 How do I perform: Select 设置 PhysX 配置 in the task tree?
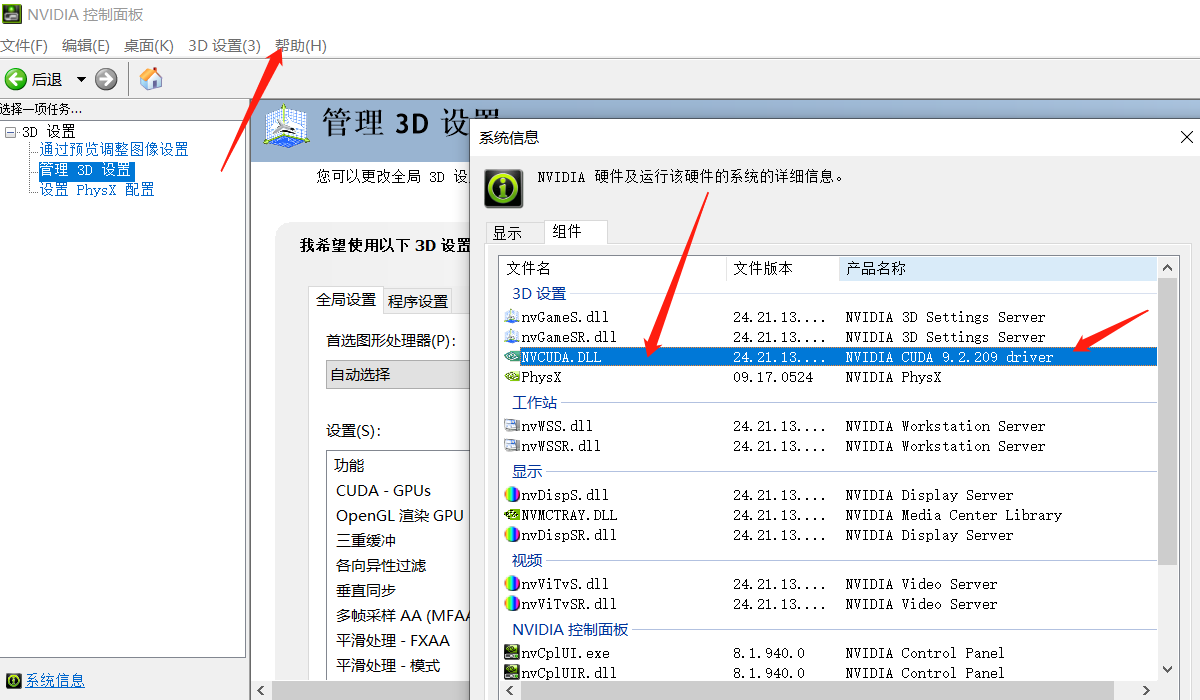pyautogui.click(x=97, y=190)
